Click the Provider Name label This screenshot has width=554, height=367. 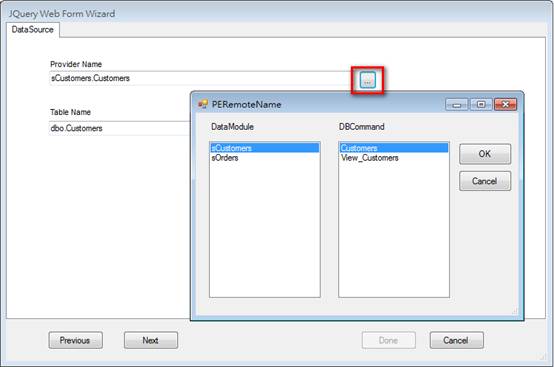click(x=76, y=64)
